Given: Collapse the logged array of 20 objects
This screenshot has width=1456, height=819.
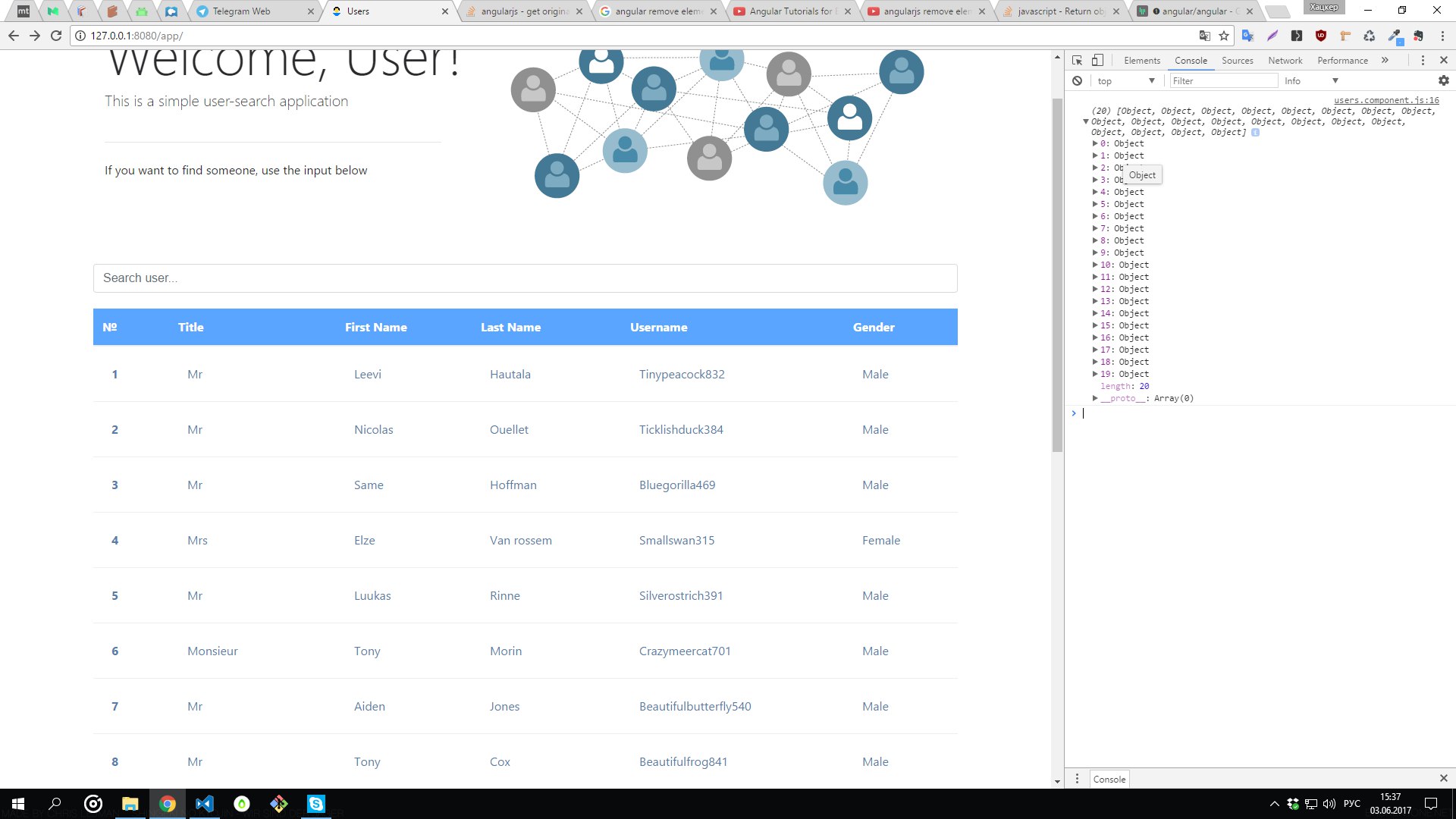Looking at the screenshot, I should 1086,121.
